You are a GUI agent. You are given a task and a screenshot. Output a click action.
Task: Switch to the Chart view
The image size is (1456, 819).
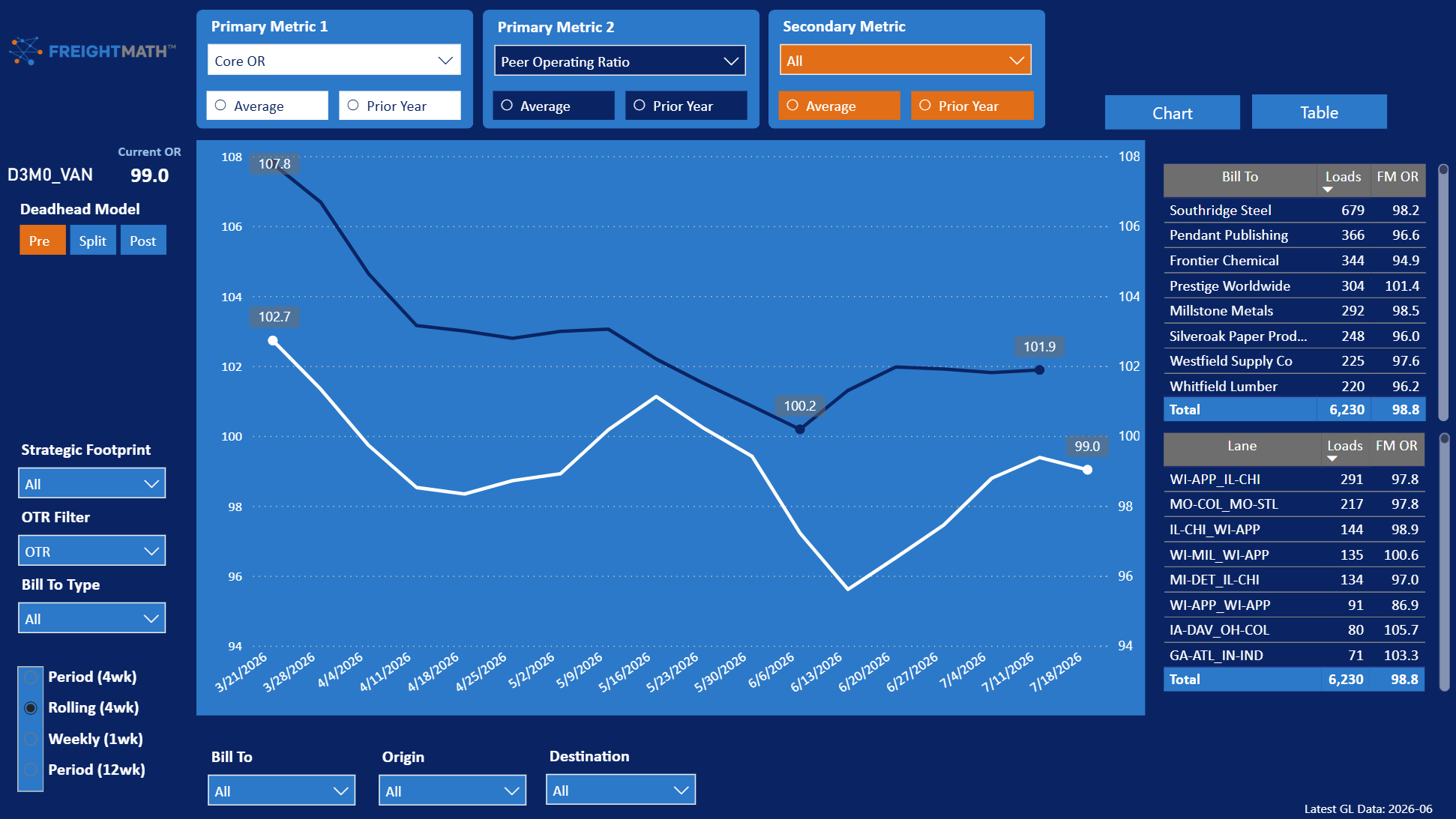pos(1172,112)
